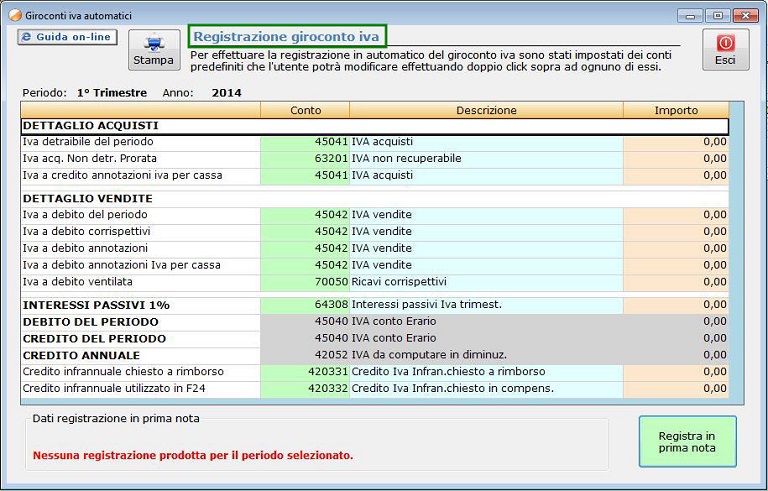This screenshot has height=491, width=768.
Task: Click label Iva detraibile del periodo
Action: 88,142
